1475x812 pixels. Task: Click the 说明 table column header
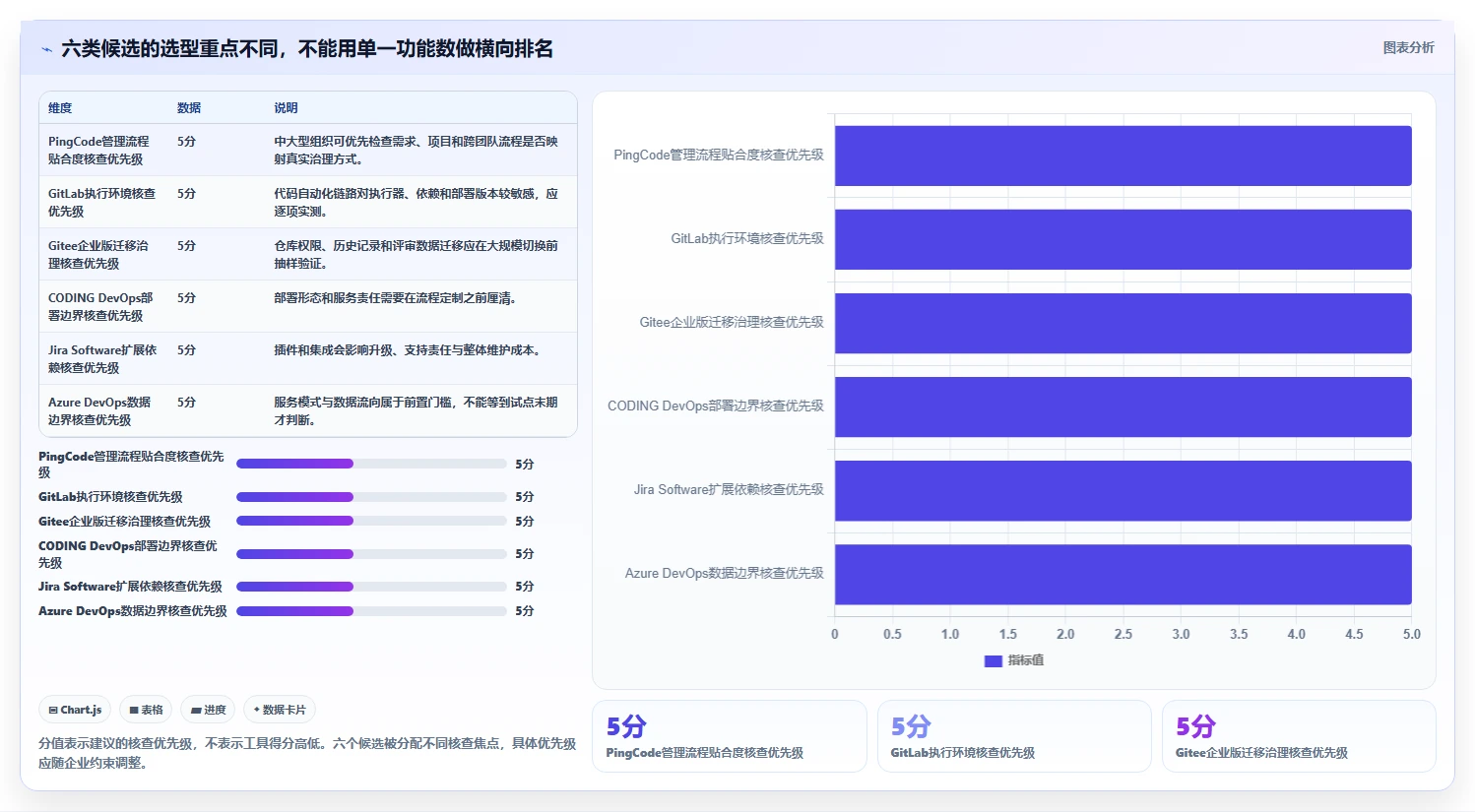[x=286, y=108]
